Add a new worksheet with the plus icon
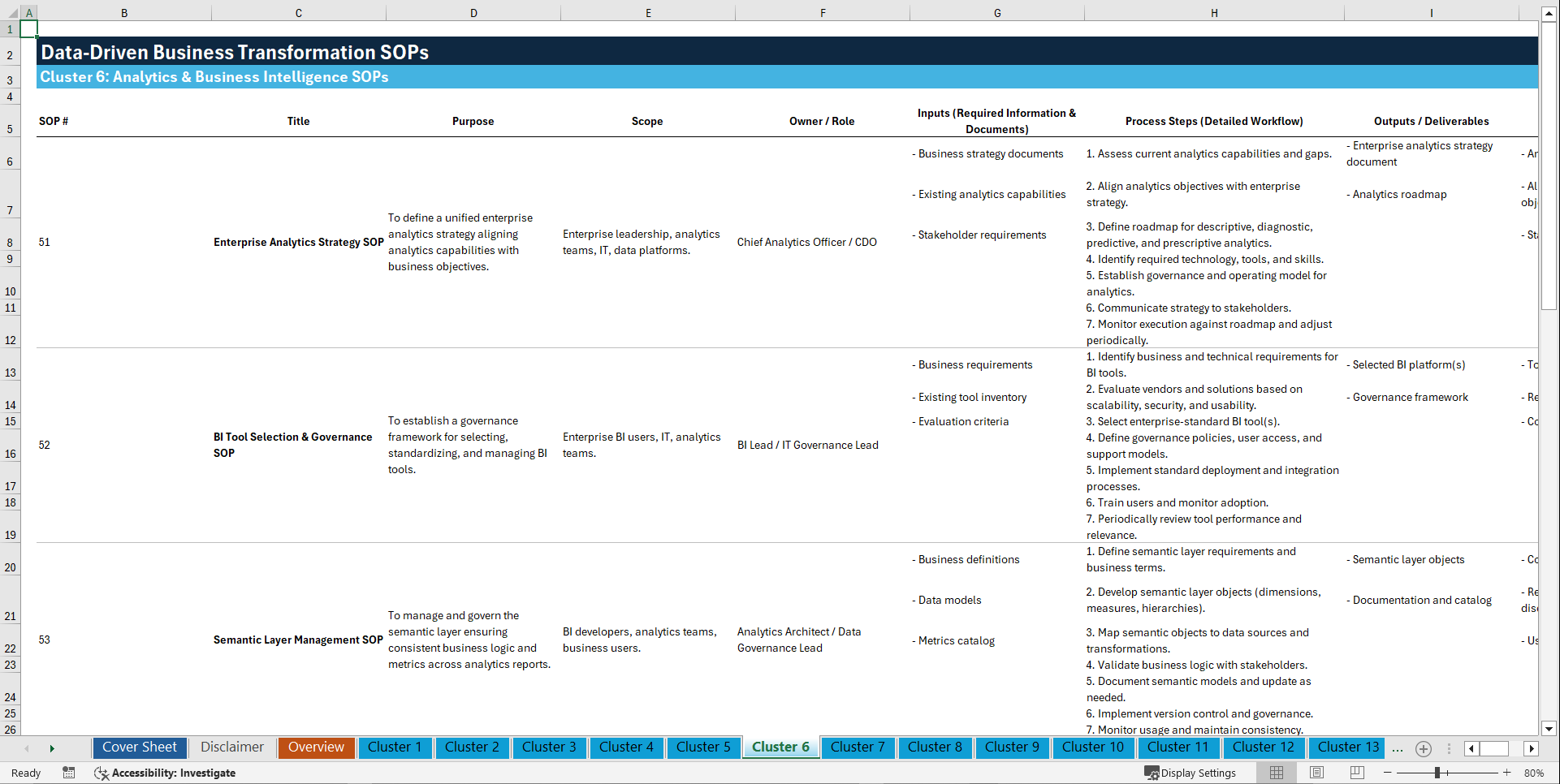 click(1423, 748)
